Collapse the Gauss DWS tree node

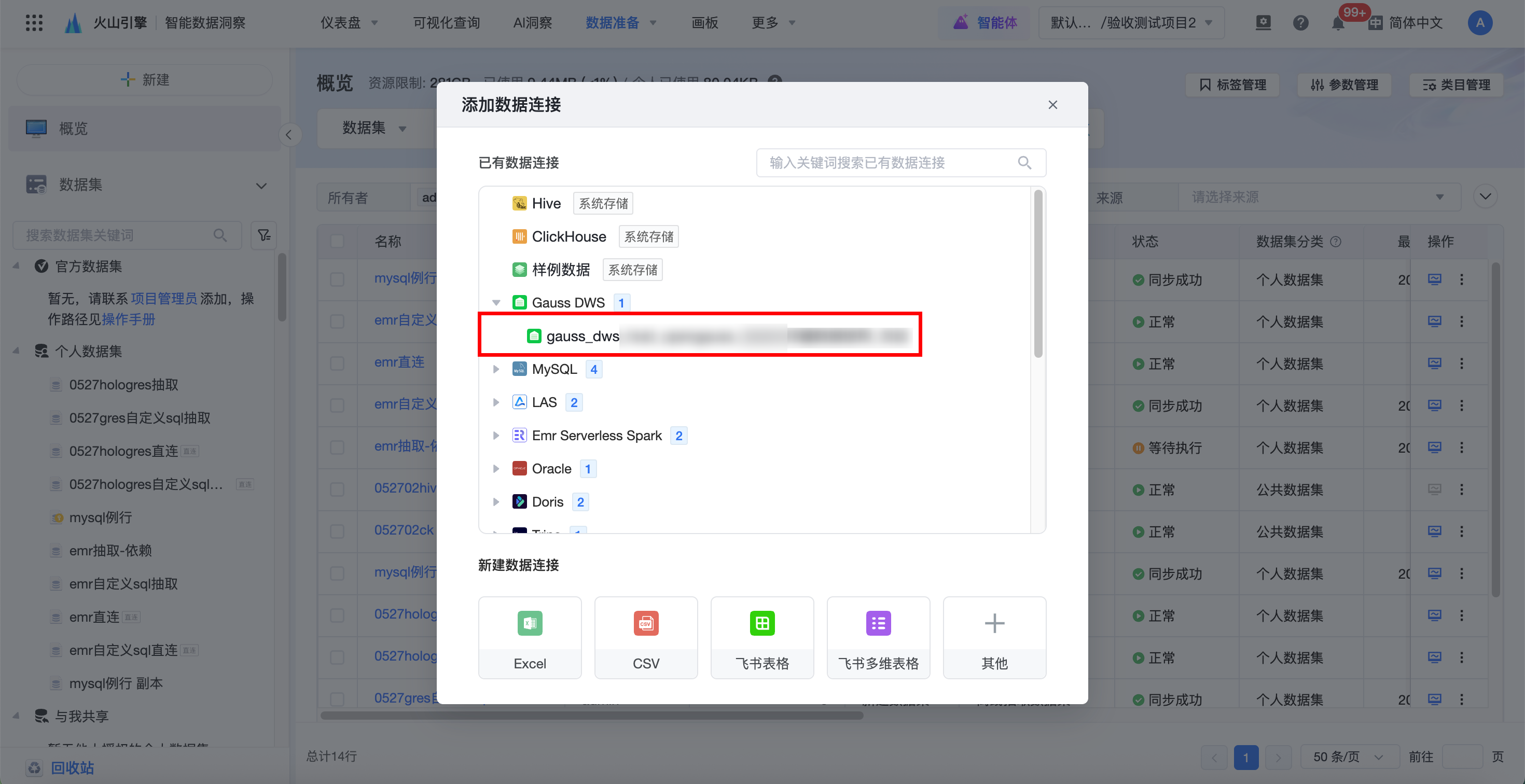pyautogui.click(x=496, y=303)
